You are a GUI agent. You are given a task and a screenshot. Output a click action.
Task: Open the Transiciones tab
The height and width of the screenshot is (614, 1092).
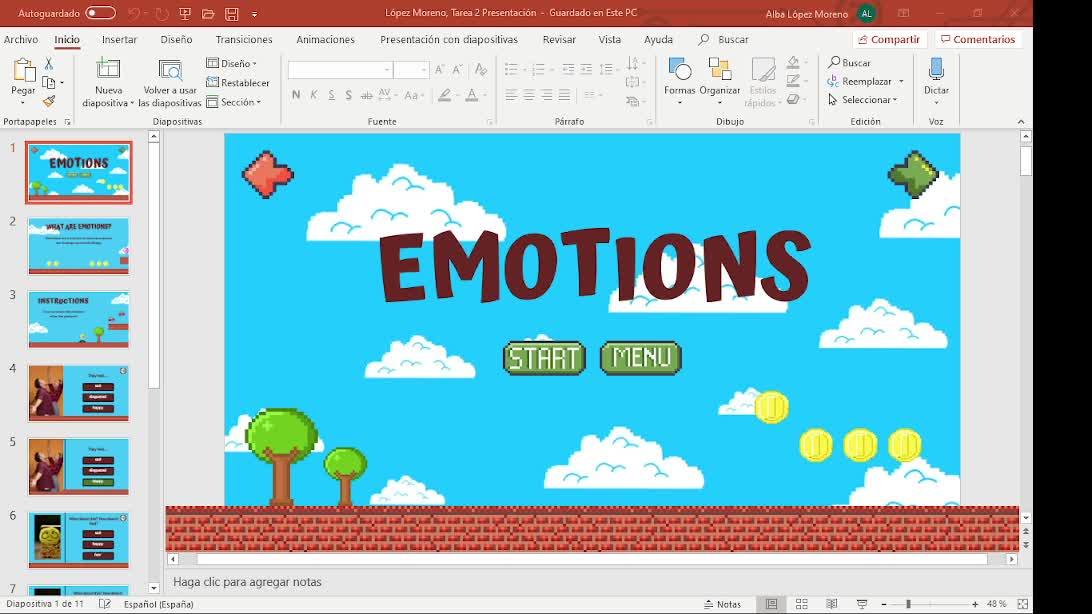click(244, 40)
